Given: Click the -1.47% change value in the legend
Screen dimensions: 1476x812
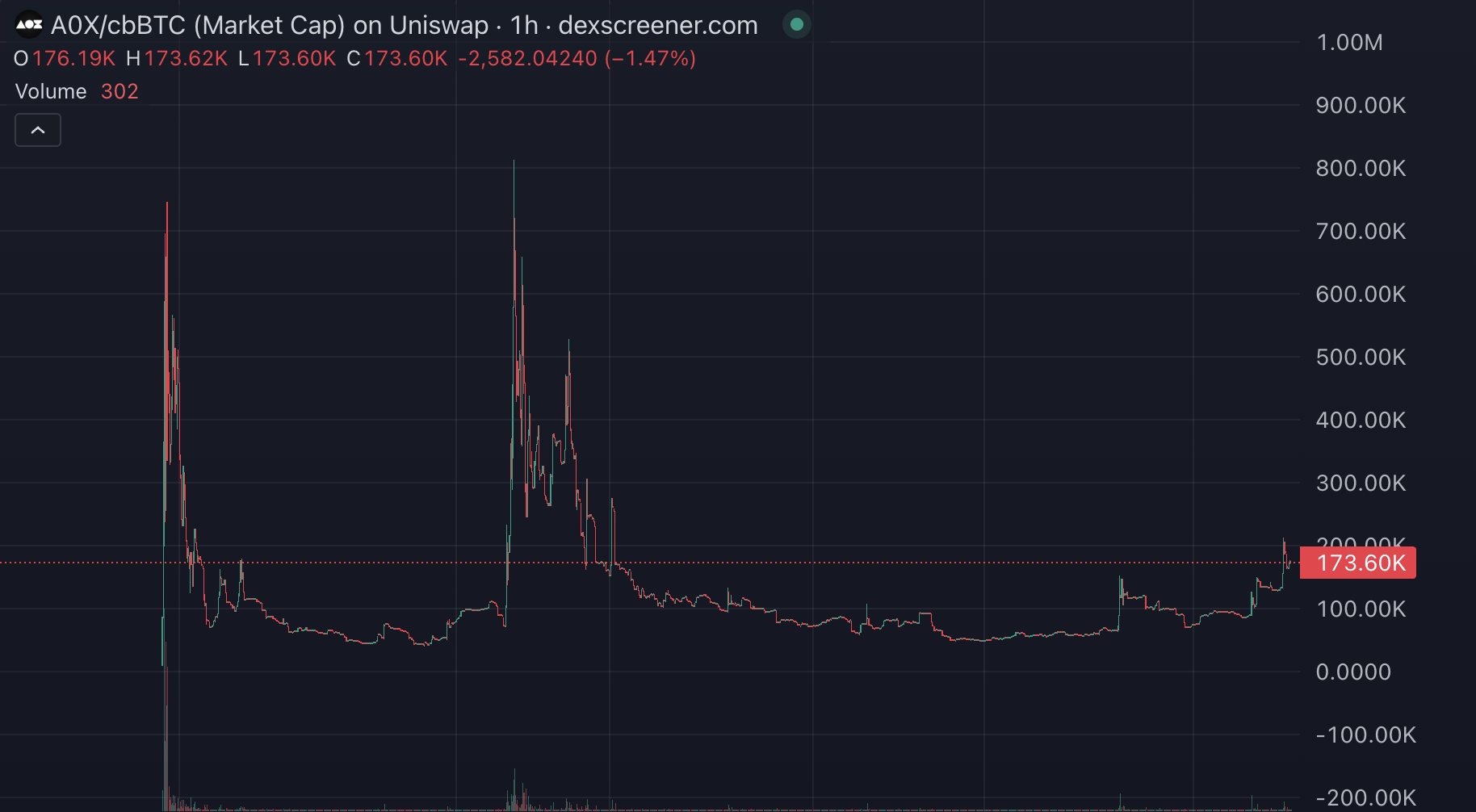Looking at the screenshot, I should click(650, 58).
